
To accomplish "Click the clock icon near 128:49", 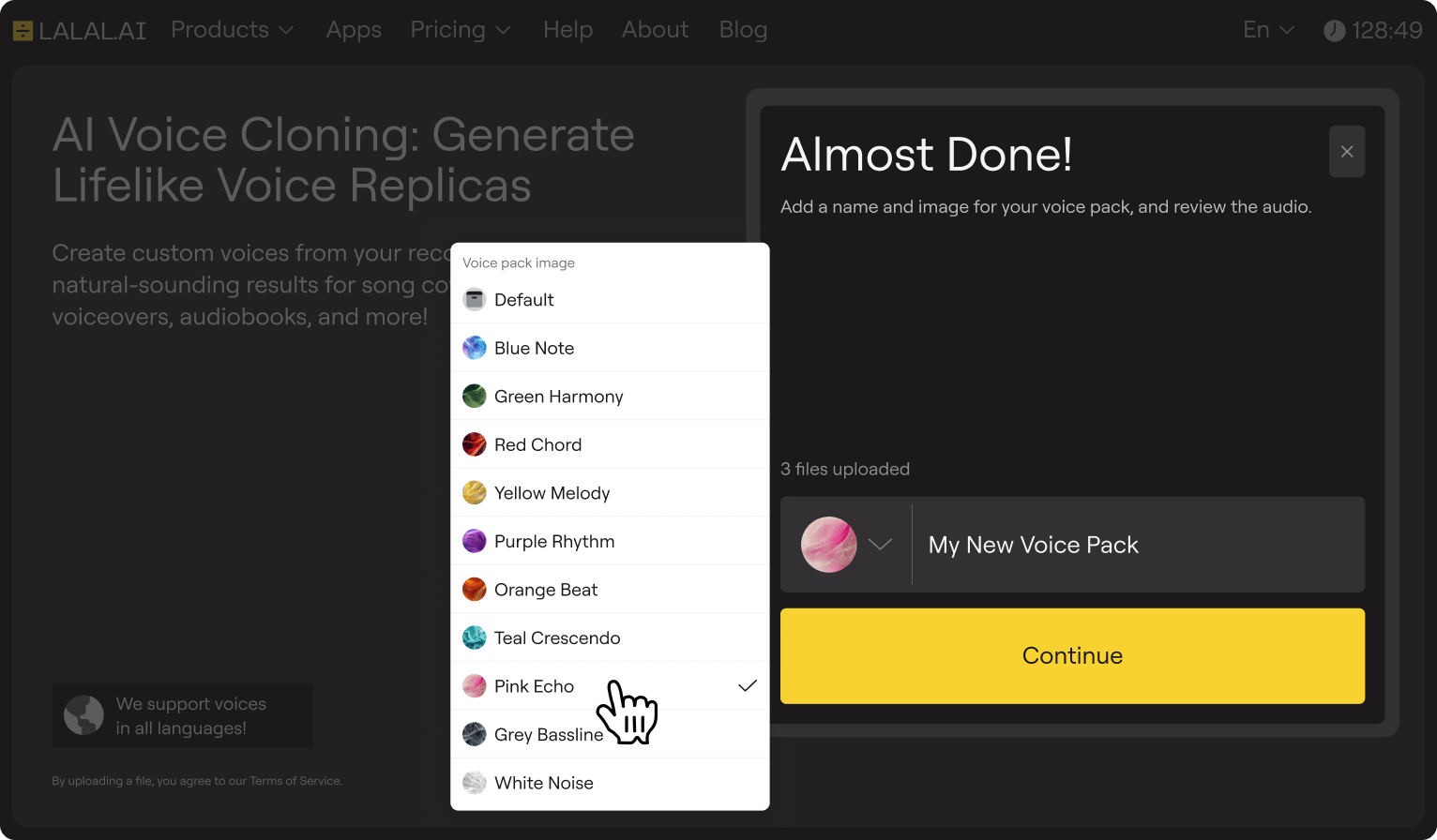I will click(1336, 30).
